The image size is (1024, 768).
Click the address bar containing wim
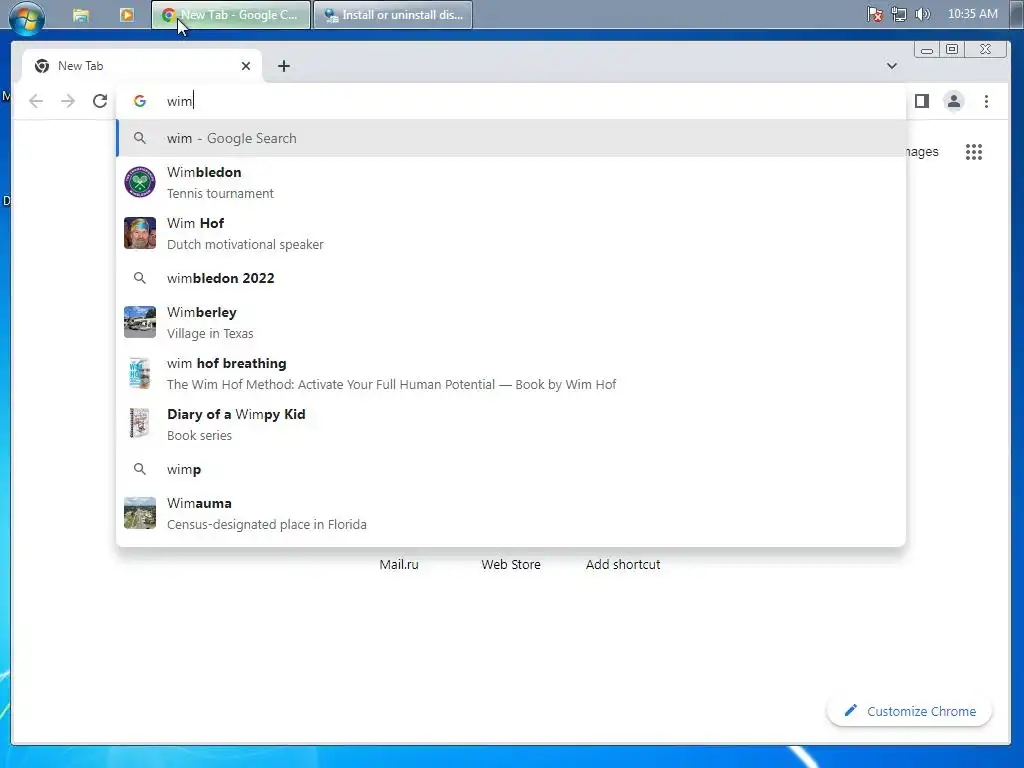pyautogui.click(x=511, y=101)
